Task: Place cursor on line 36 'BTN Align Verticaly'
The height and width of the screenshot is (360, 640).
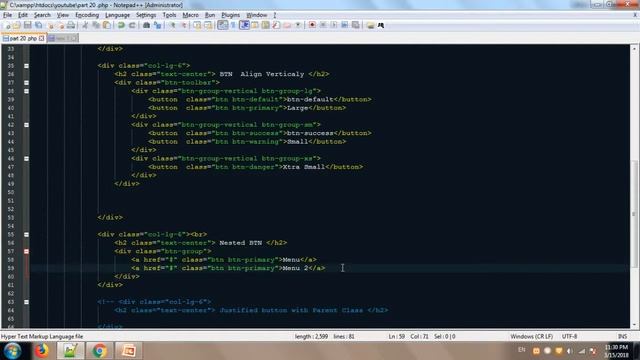Action: [x=262, y=74]
